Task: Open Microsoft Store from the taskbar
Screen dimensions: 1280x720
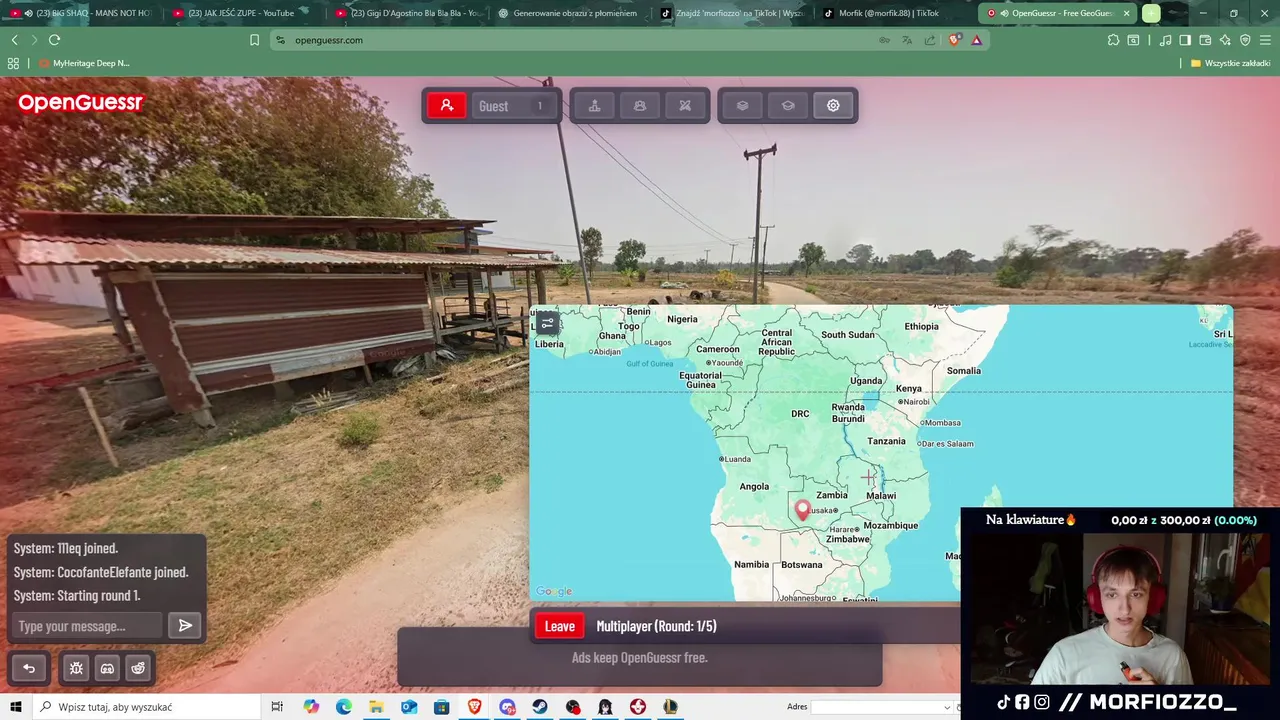Action: point(441,707)
